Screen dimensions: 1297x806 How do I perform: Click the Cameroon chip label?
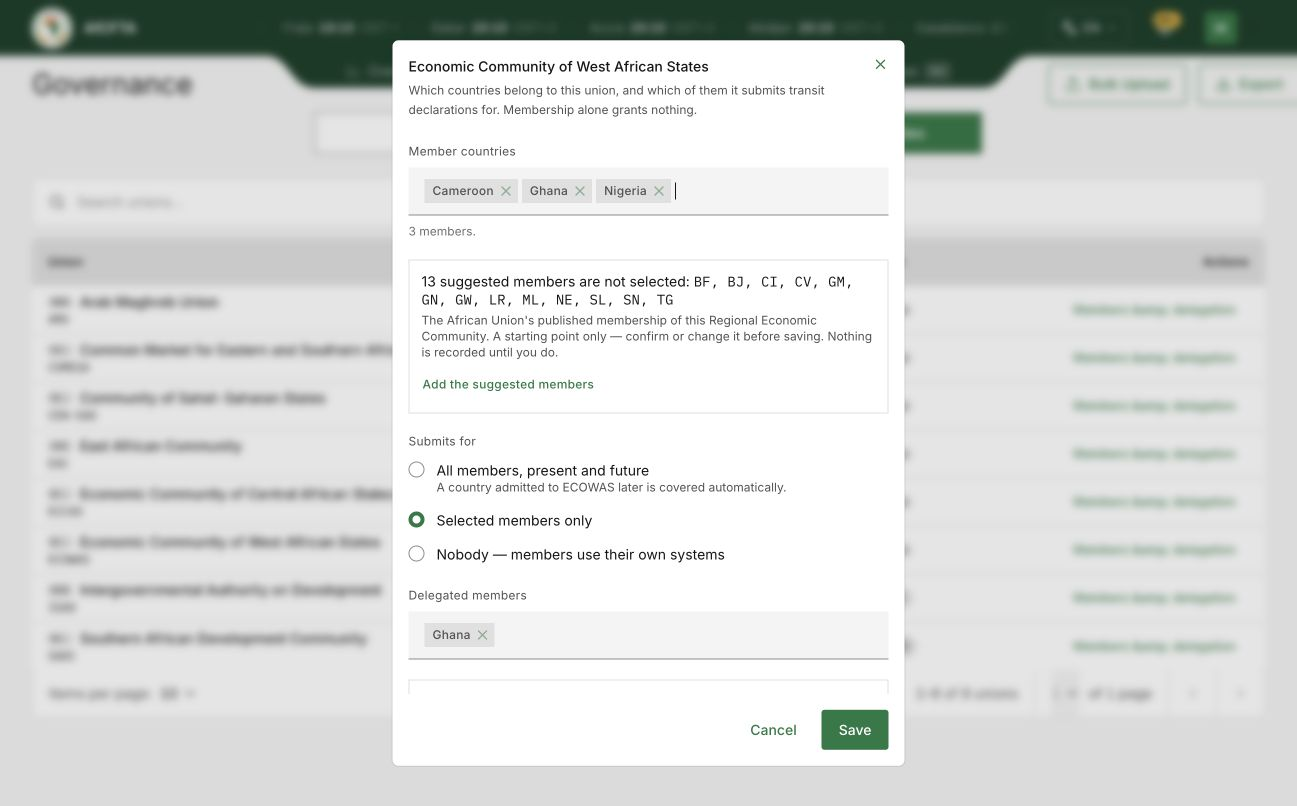pyautogui.click(x=463, y=191)
